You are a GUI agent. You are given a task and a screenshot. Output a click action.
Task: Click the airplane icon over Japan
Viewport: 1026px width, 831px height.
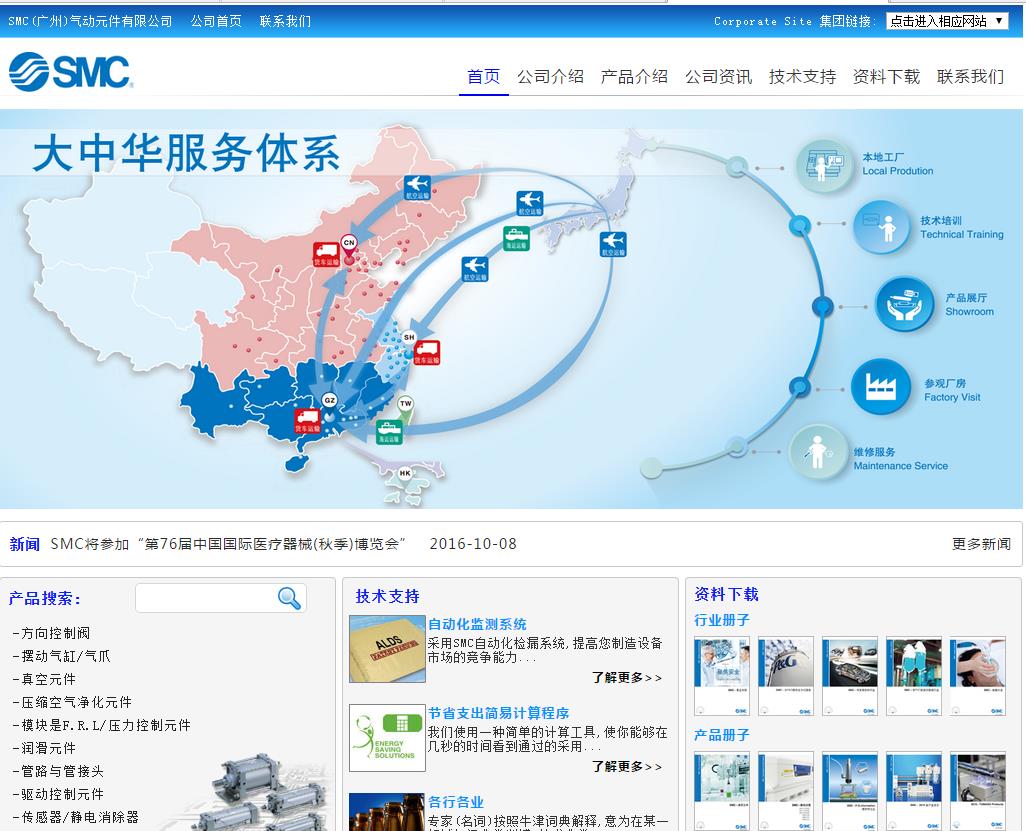(x=612, y=244)
